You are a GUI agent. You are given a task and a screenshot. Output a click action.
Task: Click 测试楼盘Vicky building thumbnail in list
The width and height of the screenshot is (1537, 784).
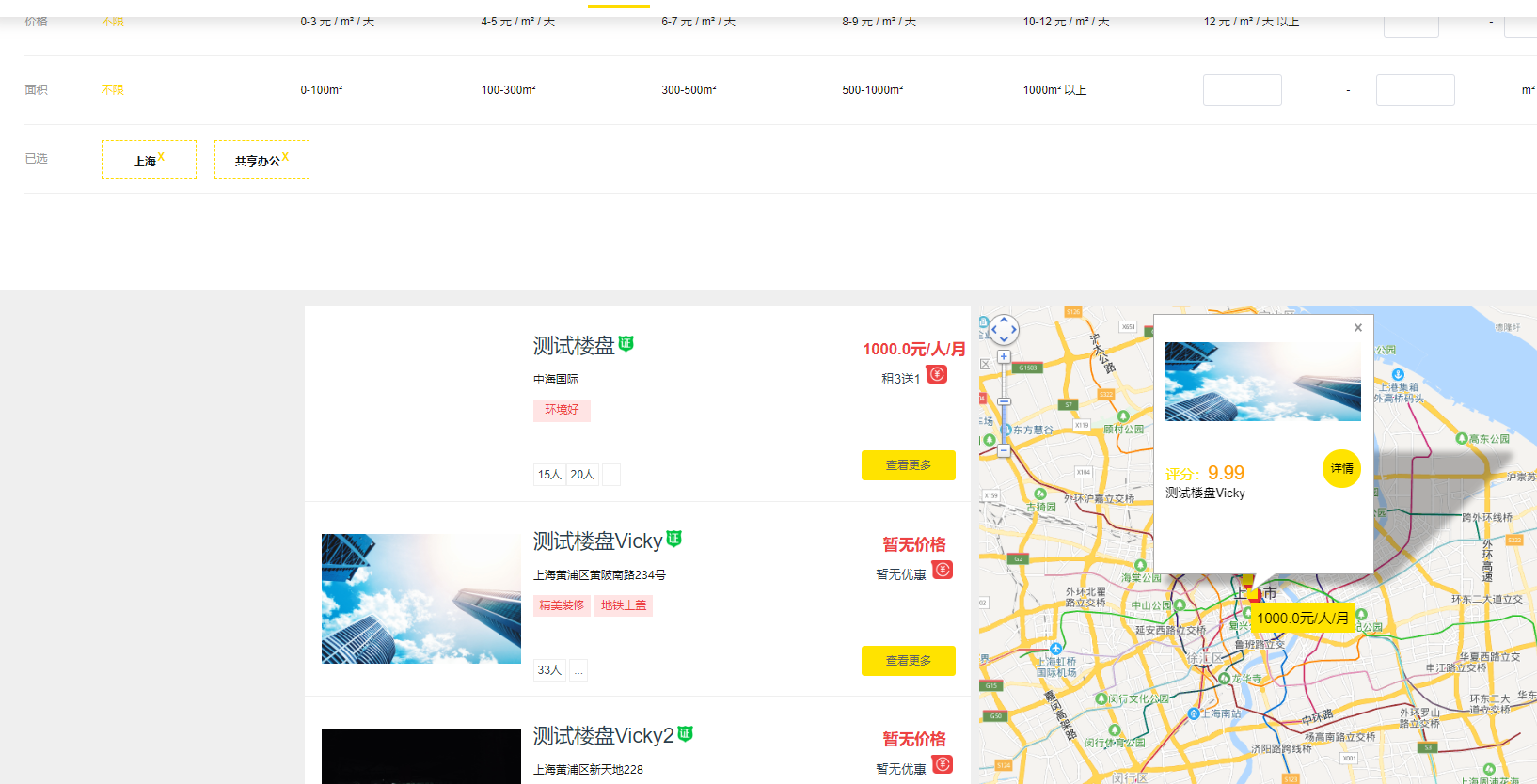[x=421, y=599]
